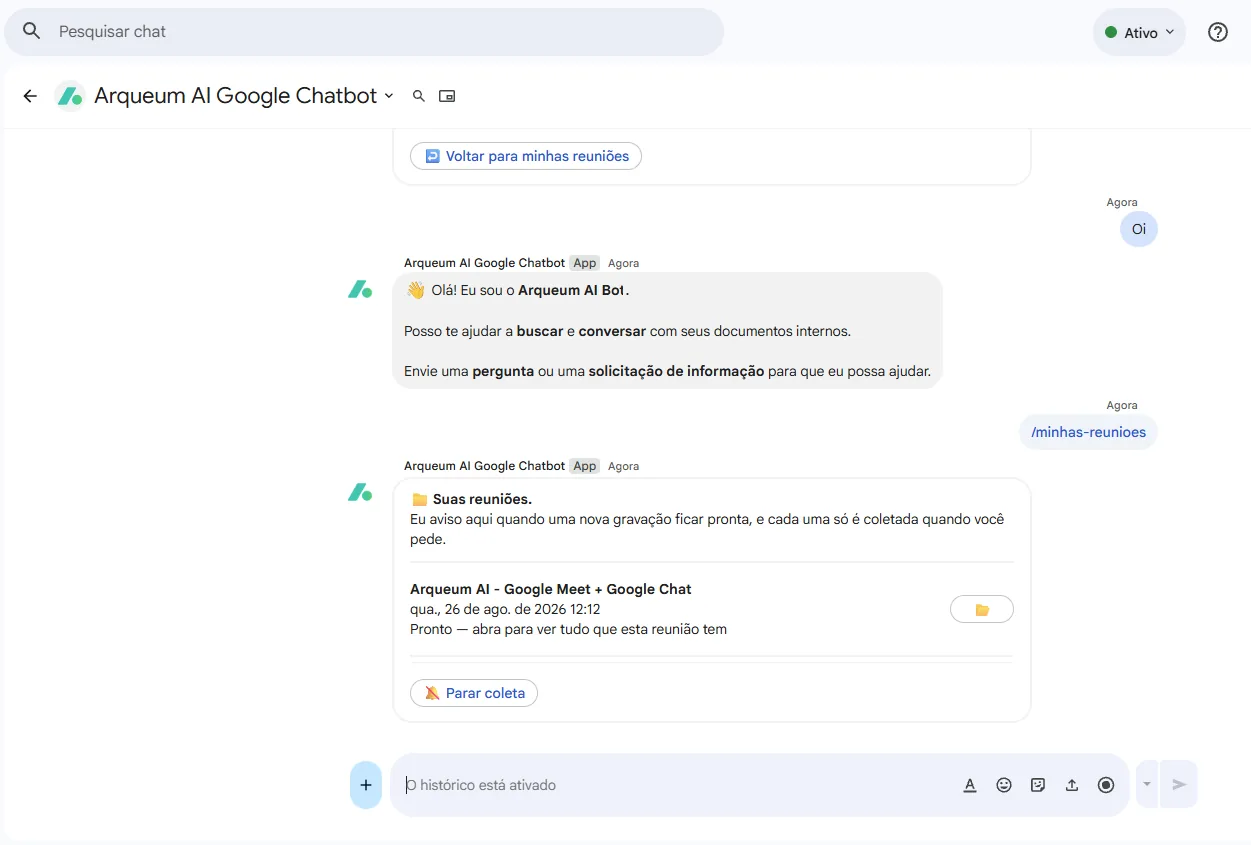The image size is (1251, 845).
Task: Click the upload file icon
Action: coord(1072,785)
